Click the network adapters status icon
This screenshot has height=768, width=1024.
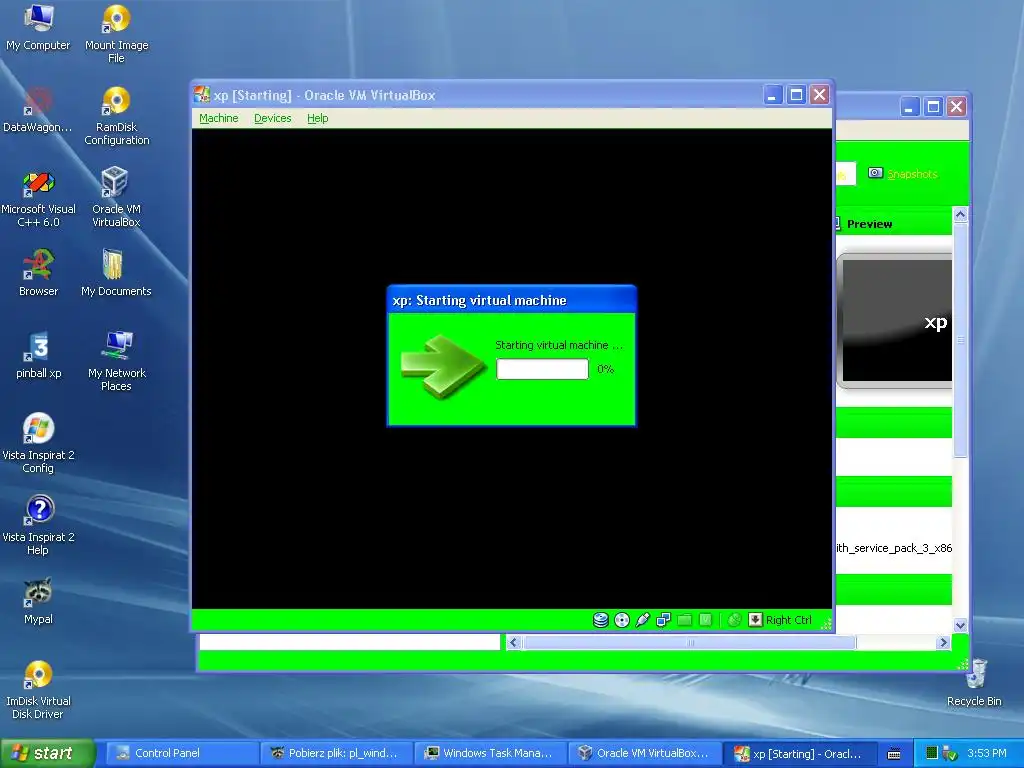(664, 620)
